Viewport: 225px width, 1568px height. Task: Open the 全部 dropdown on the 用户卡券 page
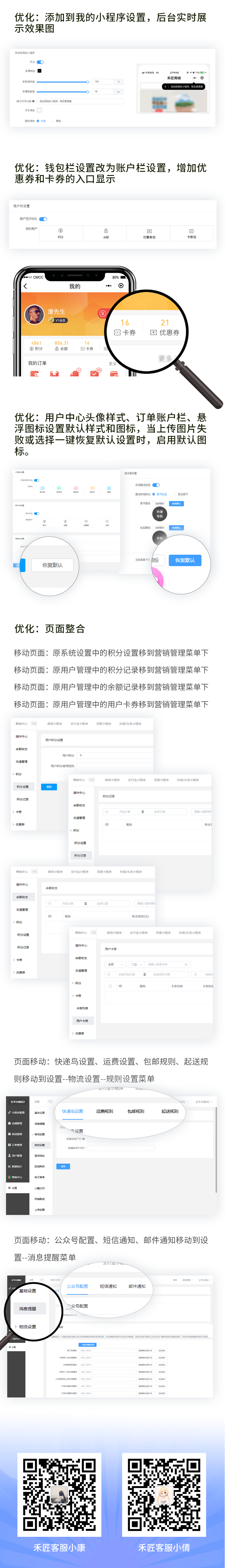(x=115, y=964)
